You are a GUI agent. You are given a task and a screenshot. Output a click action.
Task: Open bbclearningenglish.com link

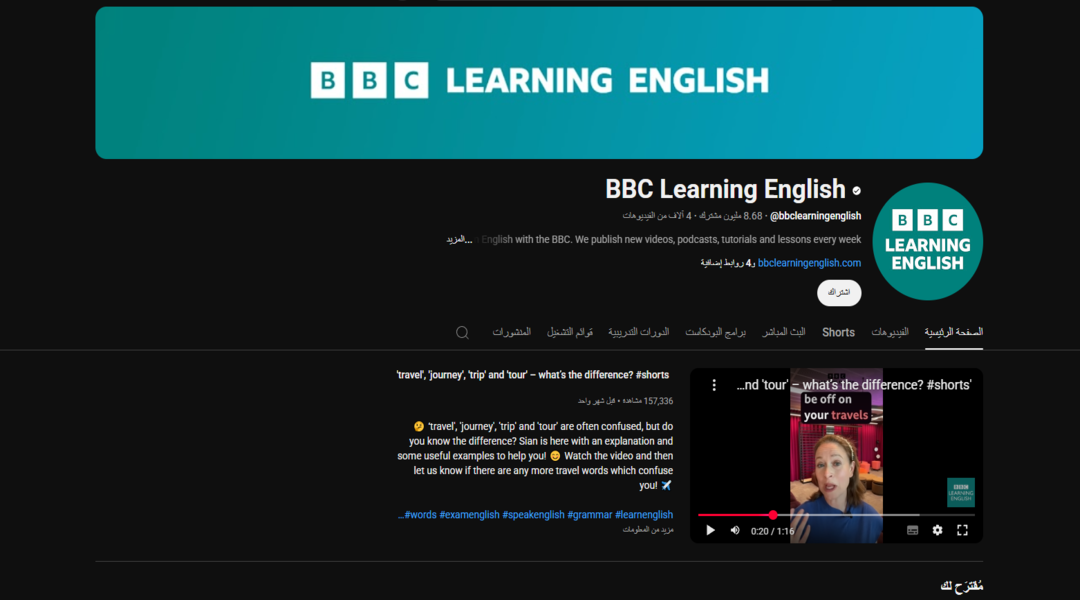point(809,263)
